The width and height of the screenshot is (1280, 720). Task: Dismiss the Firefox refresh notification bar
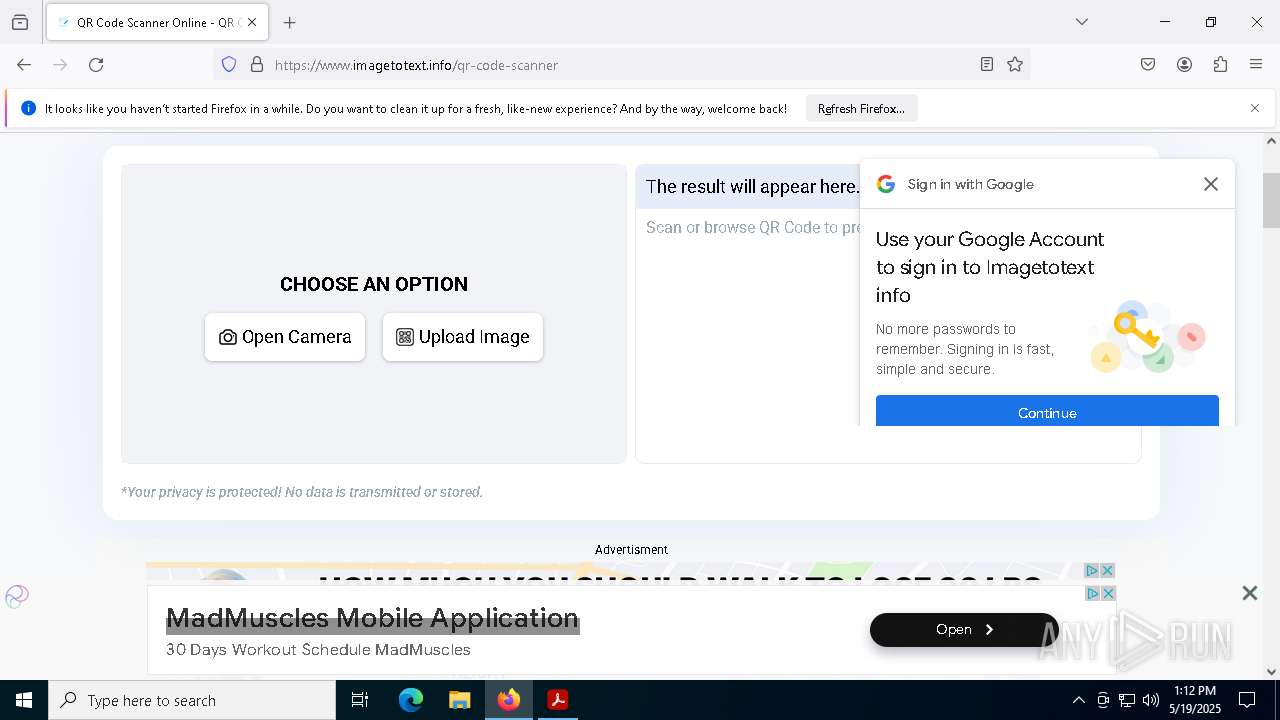1255,108
